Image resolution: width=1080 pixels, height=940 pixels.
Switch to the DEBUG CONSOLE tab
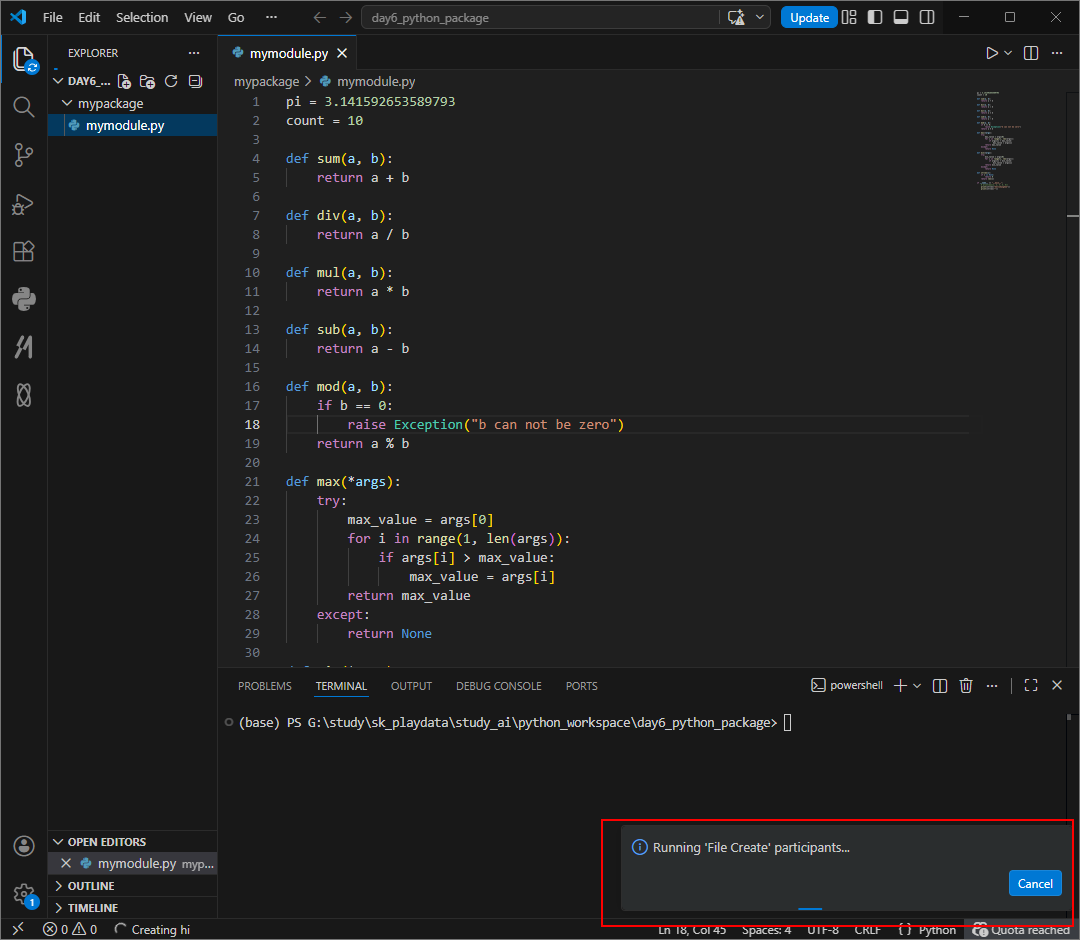(x=499, y=686)
